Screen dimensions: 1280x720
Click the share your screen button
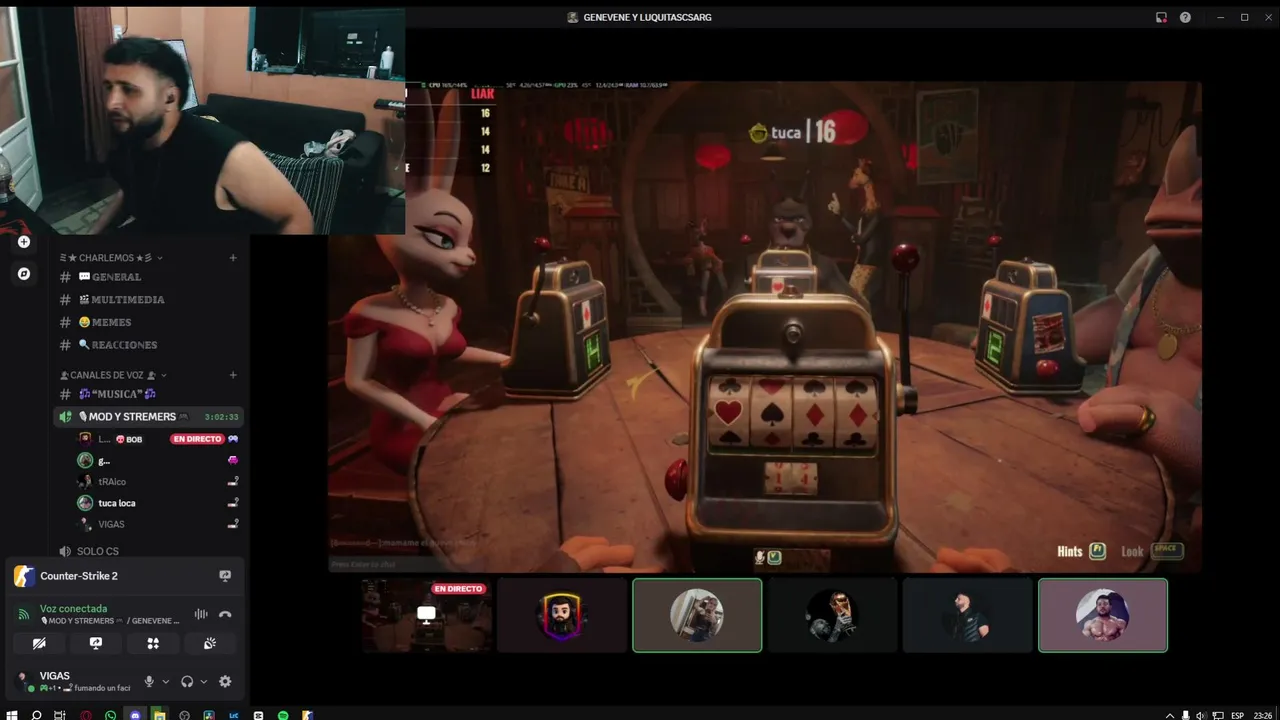[96, 643]
